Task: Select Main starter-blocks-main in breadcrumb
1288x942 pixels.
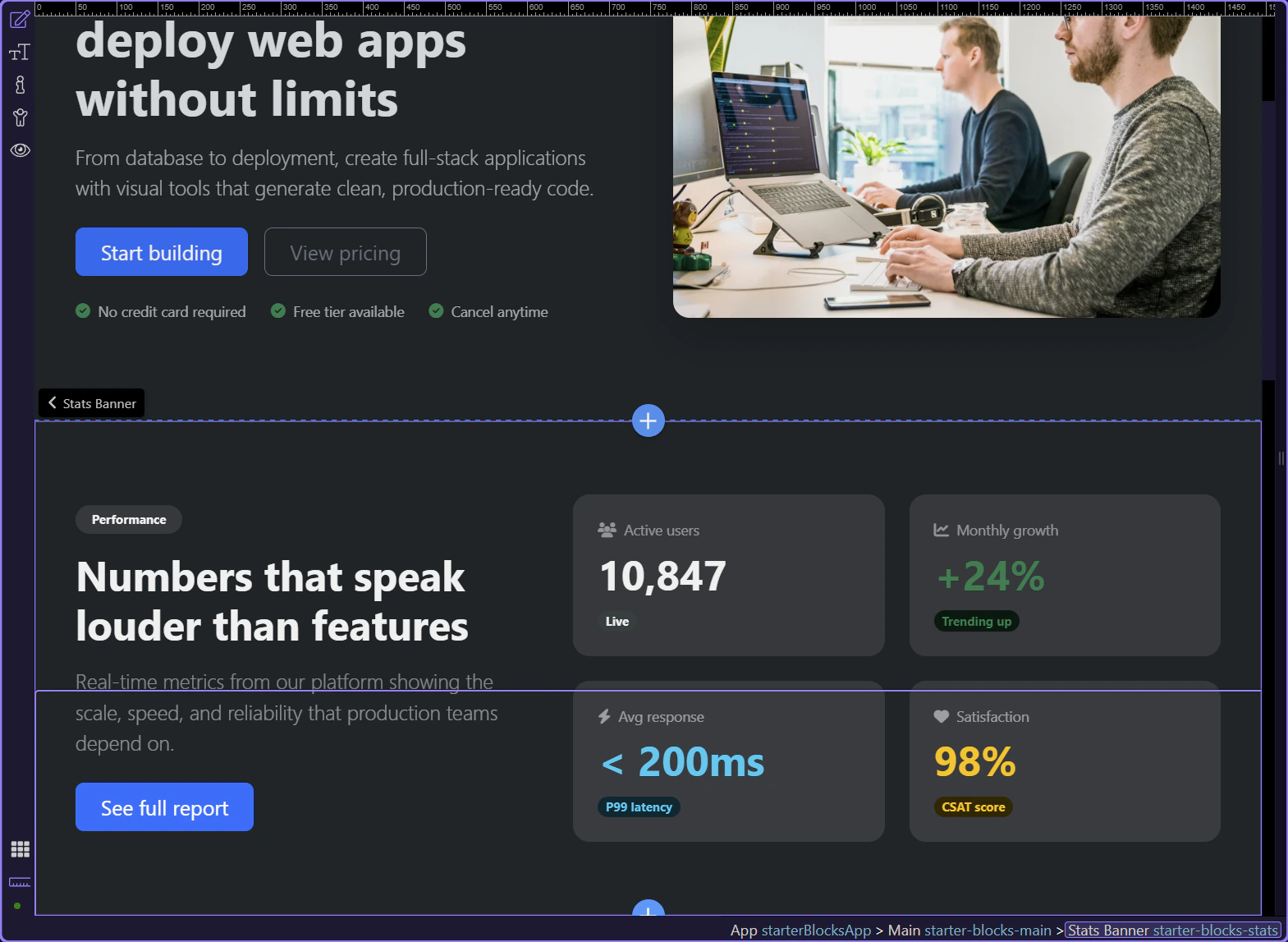Action: click(969, 931)
